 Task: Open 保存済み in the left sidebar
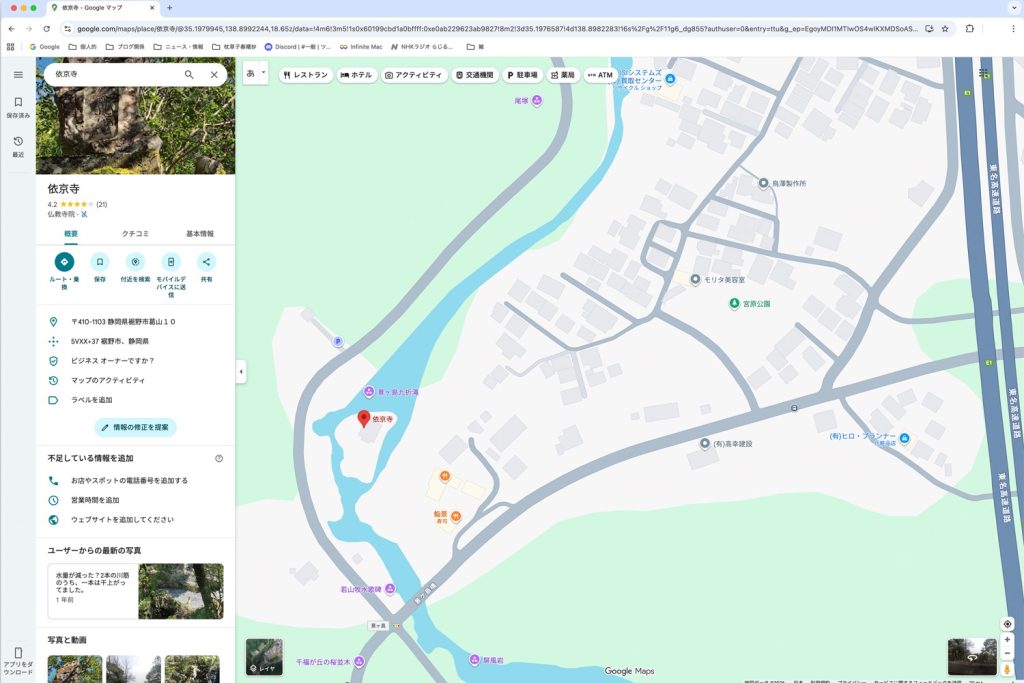click(18, 107)
